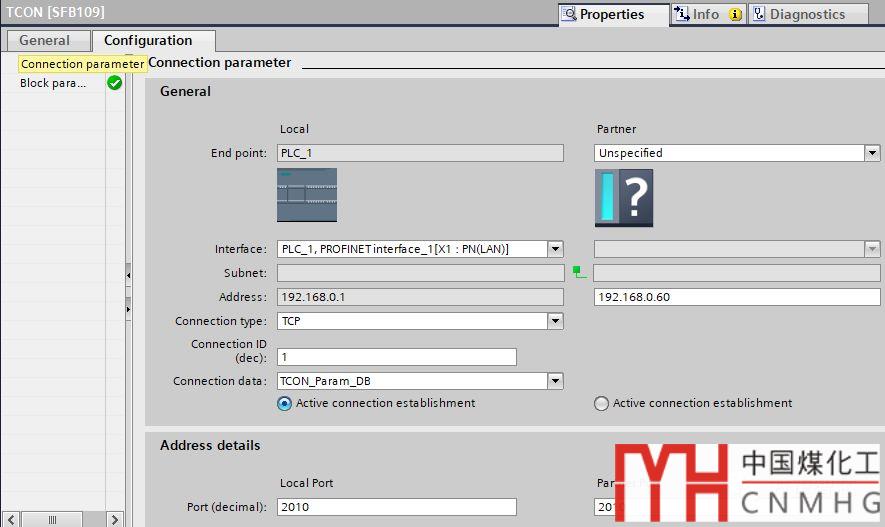Open the Info tab
Screen dimensions: 885x527
pyautogui.click(x=708, y=14)
